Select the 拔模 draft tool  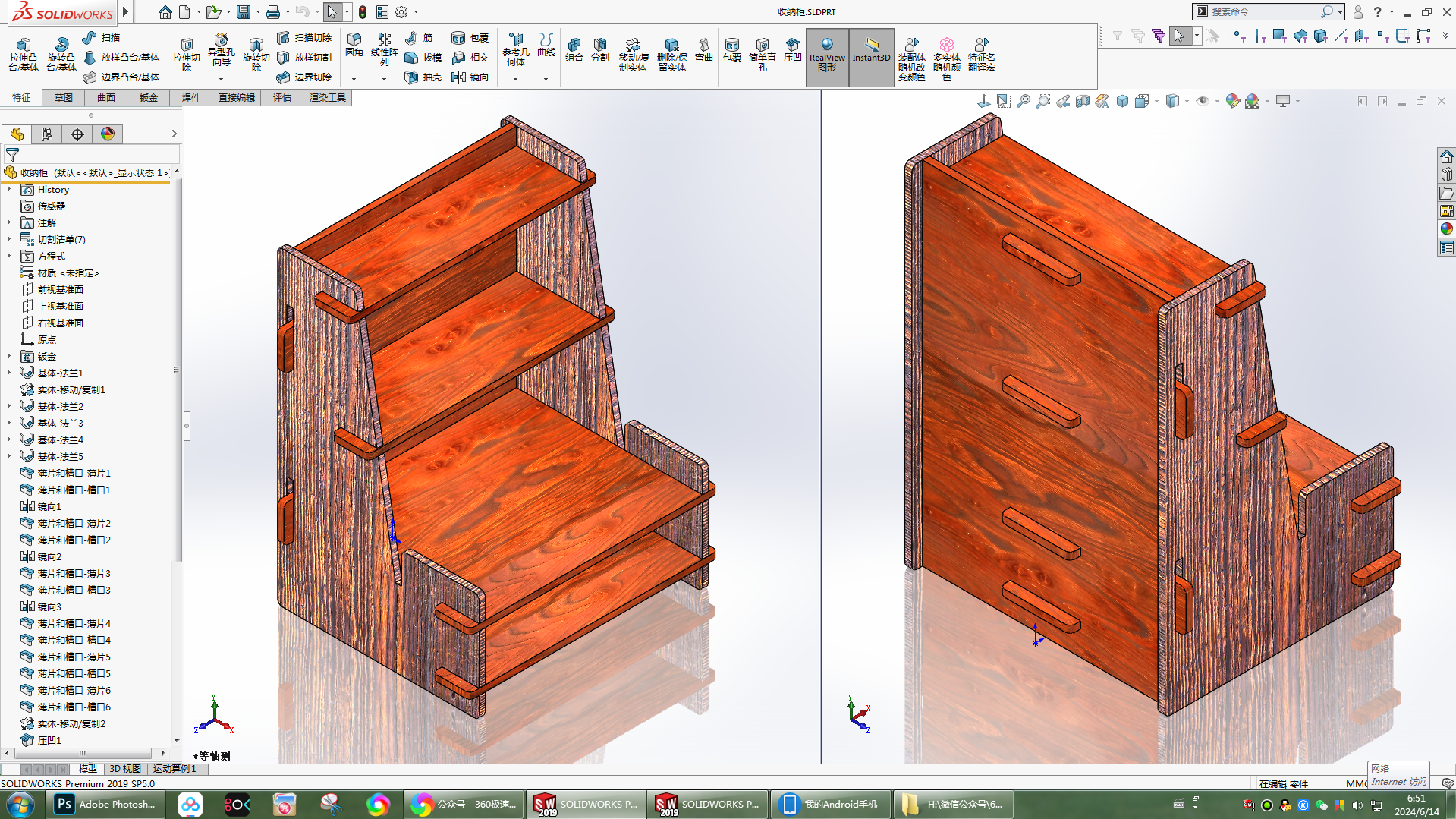click(x=423, y=57)
